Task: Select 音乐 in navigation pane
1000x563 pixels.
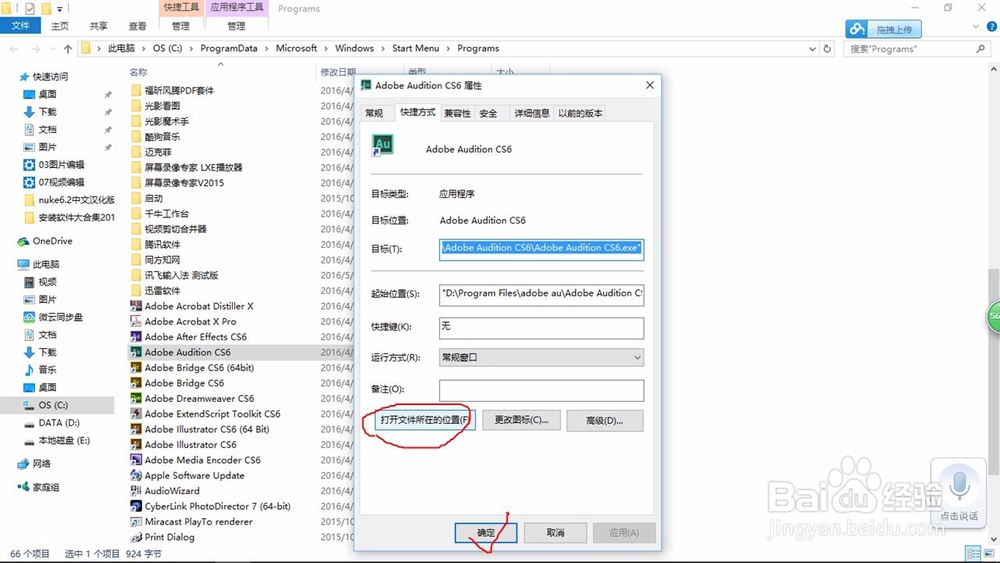Action: (47, 370)
